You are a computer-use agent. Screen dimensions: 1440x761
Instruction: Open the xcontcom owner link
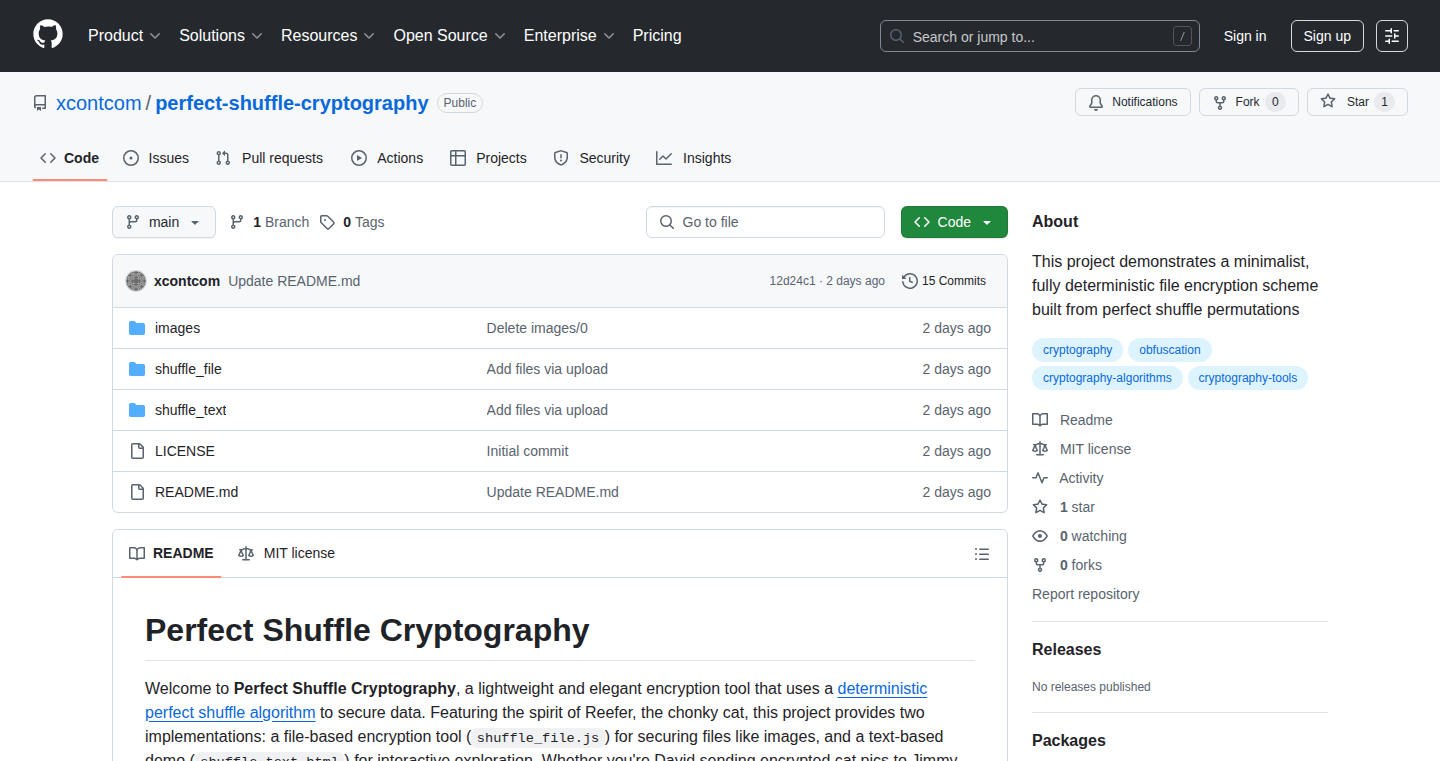click(x=99, y=103)
